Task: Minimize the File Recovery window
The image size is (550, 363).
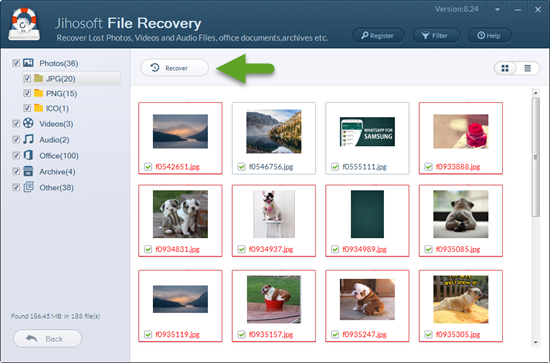Action: click(518, 10)
